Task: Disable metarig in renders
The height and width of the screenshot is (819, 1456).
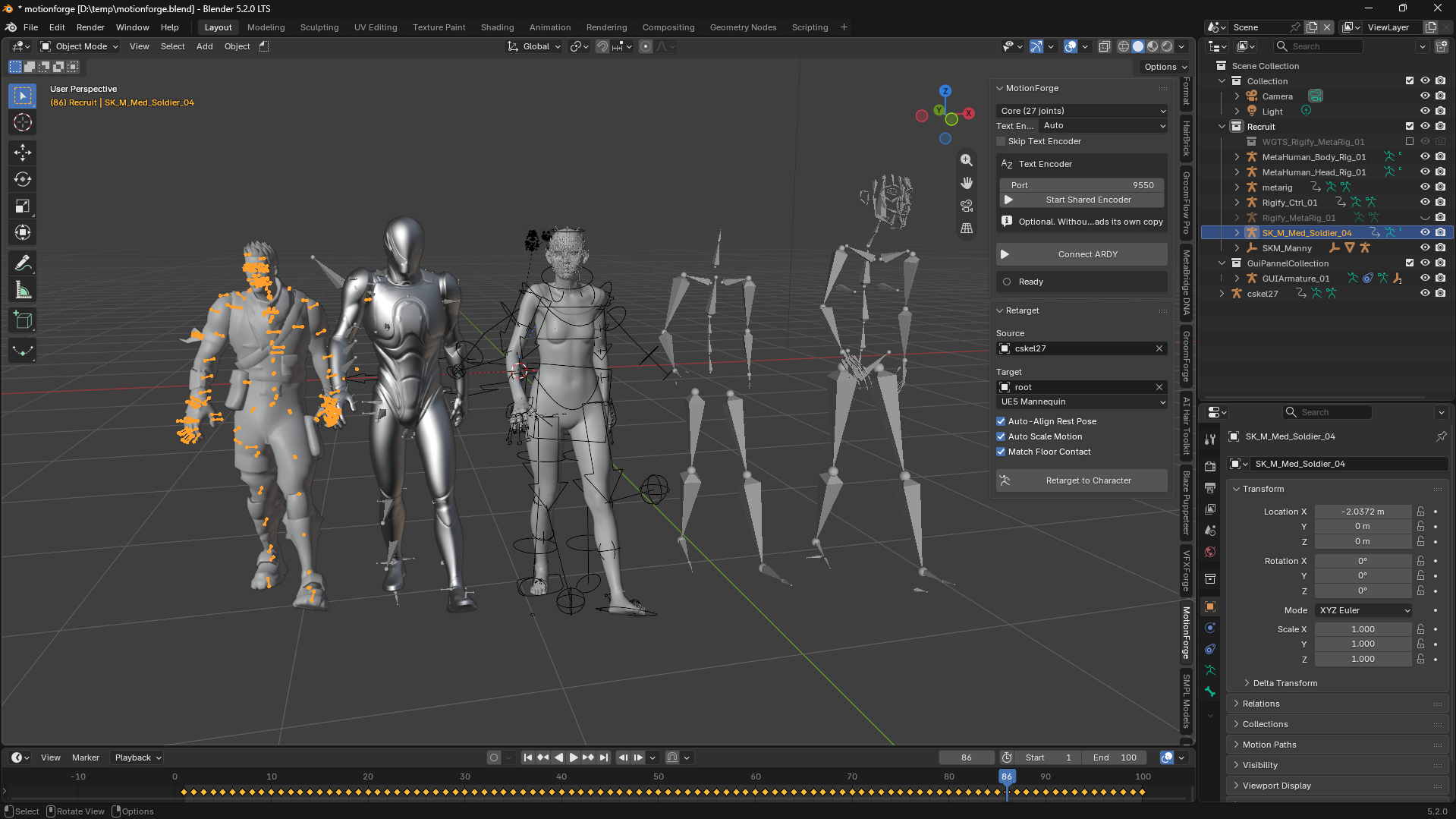Action: click(x=1440, y=187)
